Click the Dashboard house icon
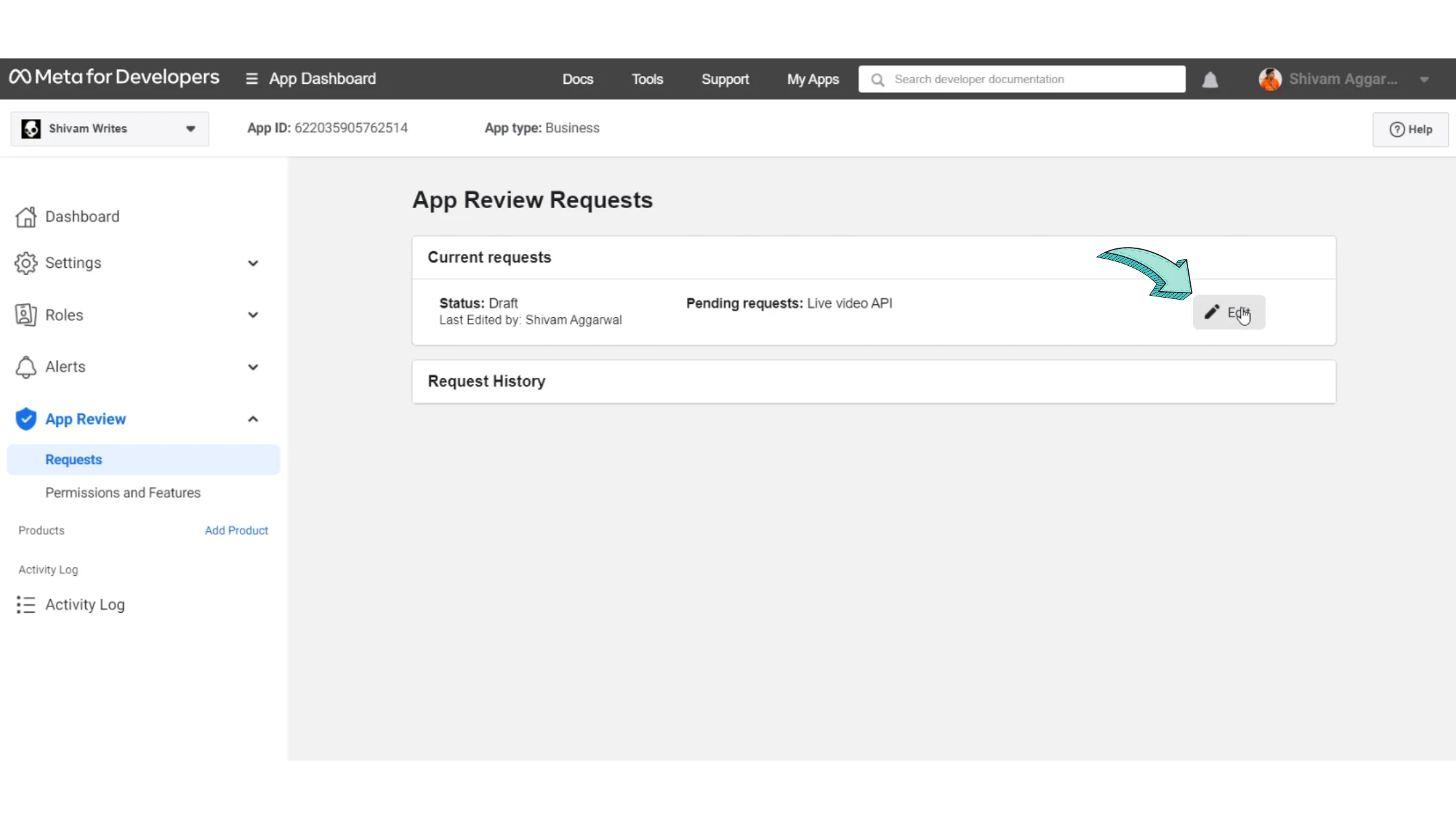The width and height of the screenshot is (1456, 819). [26, 216]
